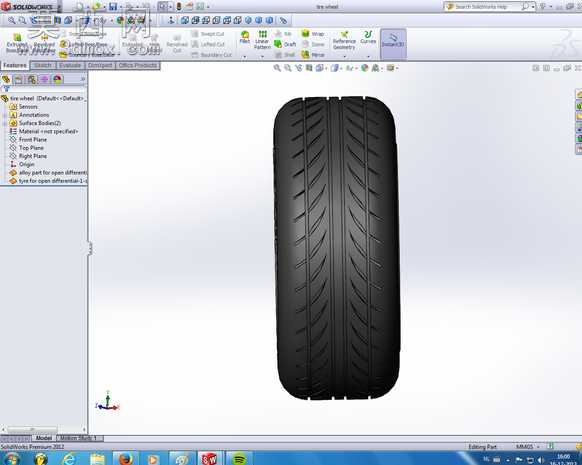Click the filter funnel icon in tree
Viewport: 582px width, 465px height.
(x=6, y=89)
